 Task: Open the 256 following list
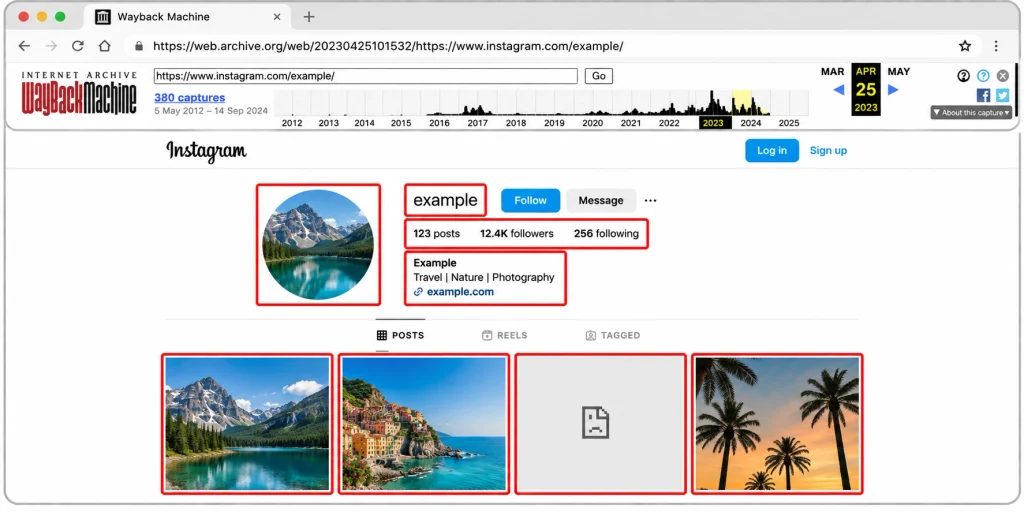[x=606, y=234]
